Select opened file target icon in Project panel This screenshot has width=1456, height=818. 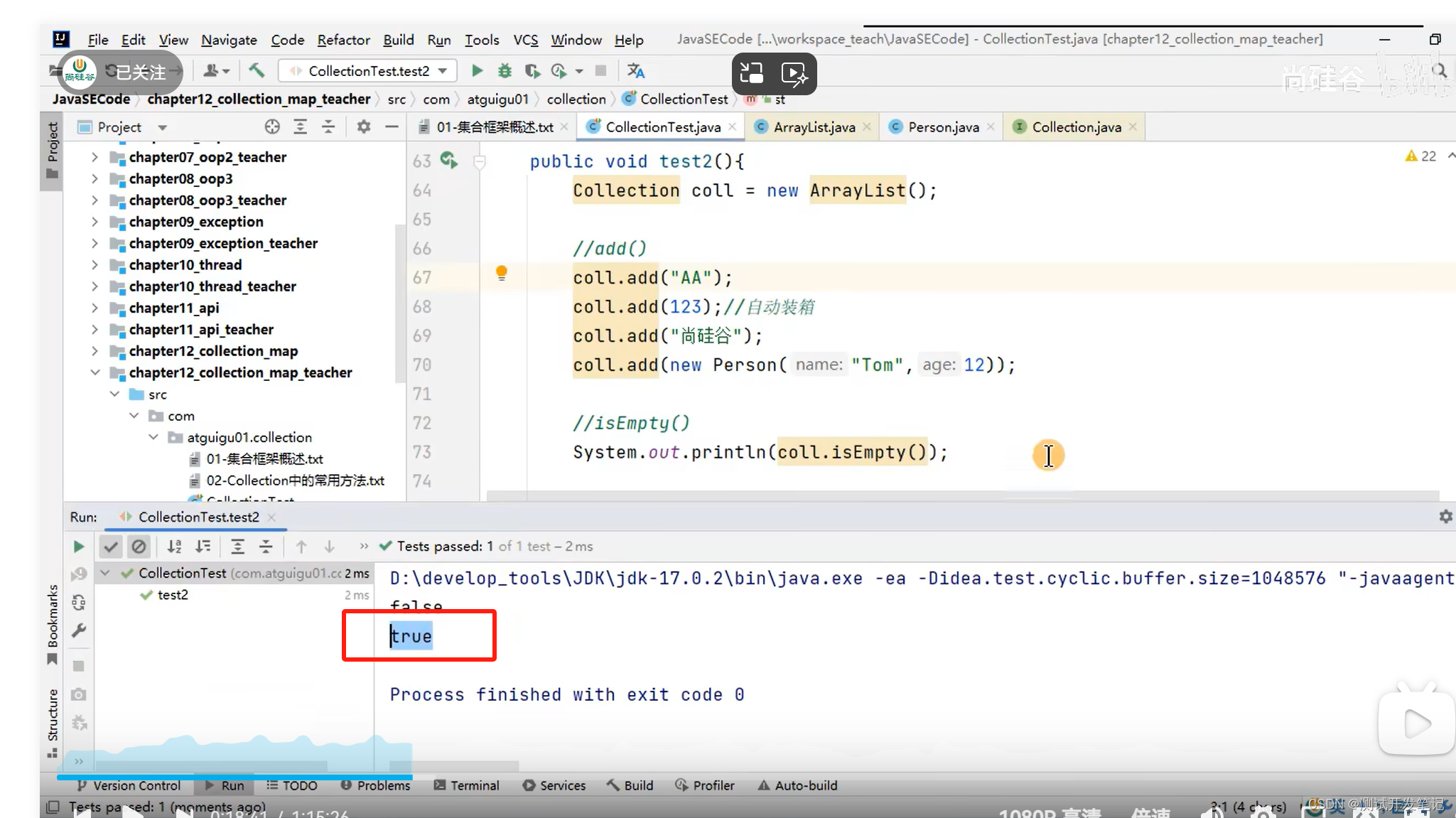tap(272, 127)
